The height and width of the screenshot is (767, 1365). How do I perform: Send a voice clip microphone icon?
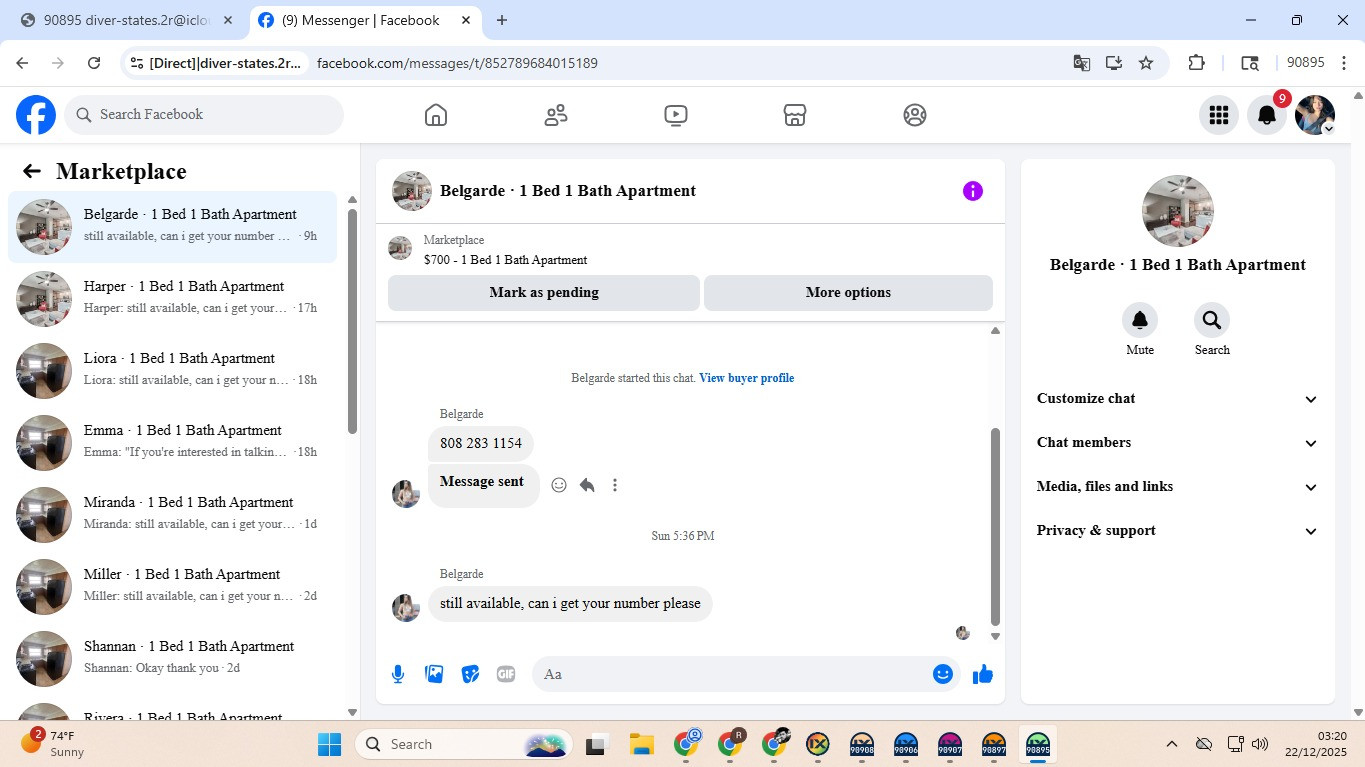click(398, 674)
